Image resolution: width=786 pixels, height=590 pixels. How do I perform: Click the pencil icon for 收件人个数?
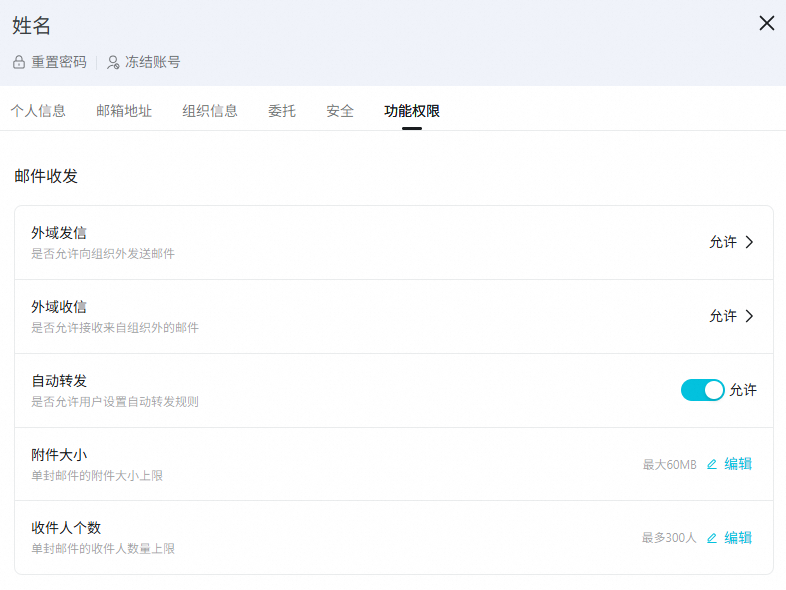tap(712, 538)
